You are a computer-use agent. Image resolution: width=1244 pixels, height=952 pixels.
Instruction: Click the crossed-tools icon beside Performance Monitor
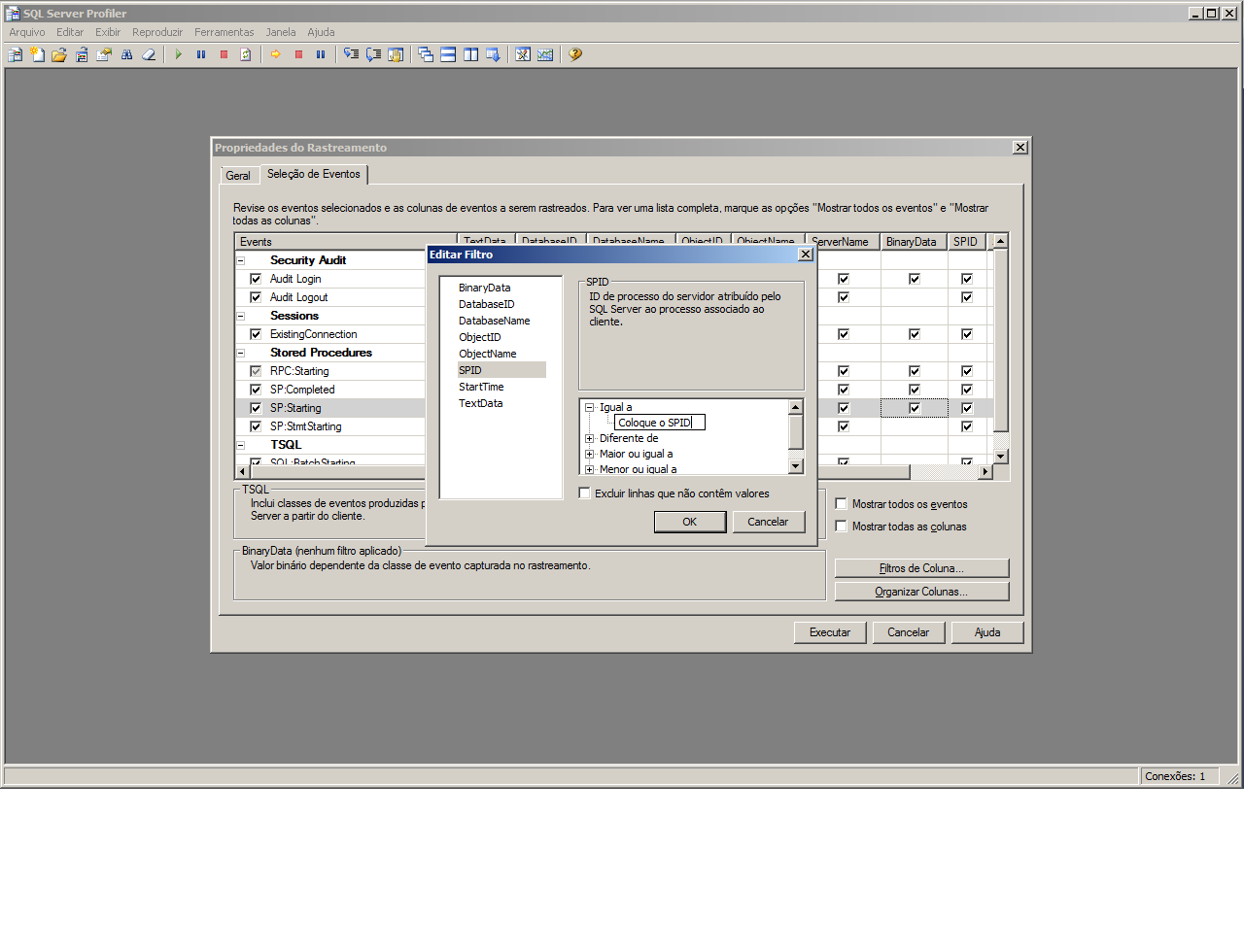523,55
